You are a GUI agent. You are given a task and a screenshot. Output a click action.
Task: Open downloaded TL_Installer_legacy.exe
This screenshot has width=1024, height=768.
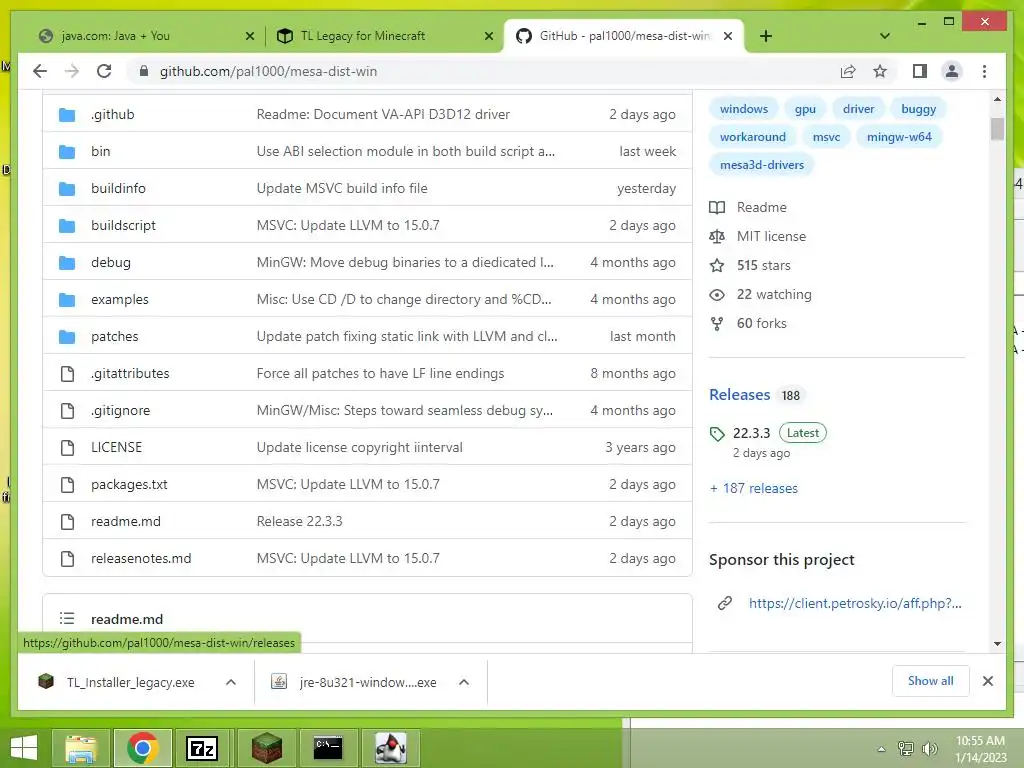tap(131, 682)
